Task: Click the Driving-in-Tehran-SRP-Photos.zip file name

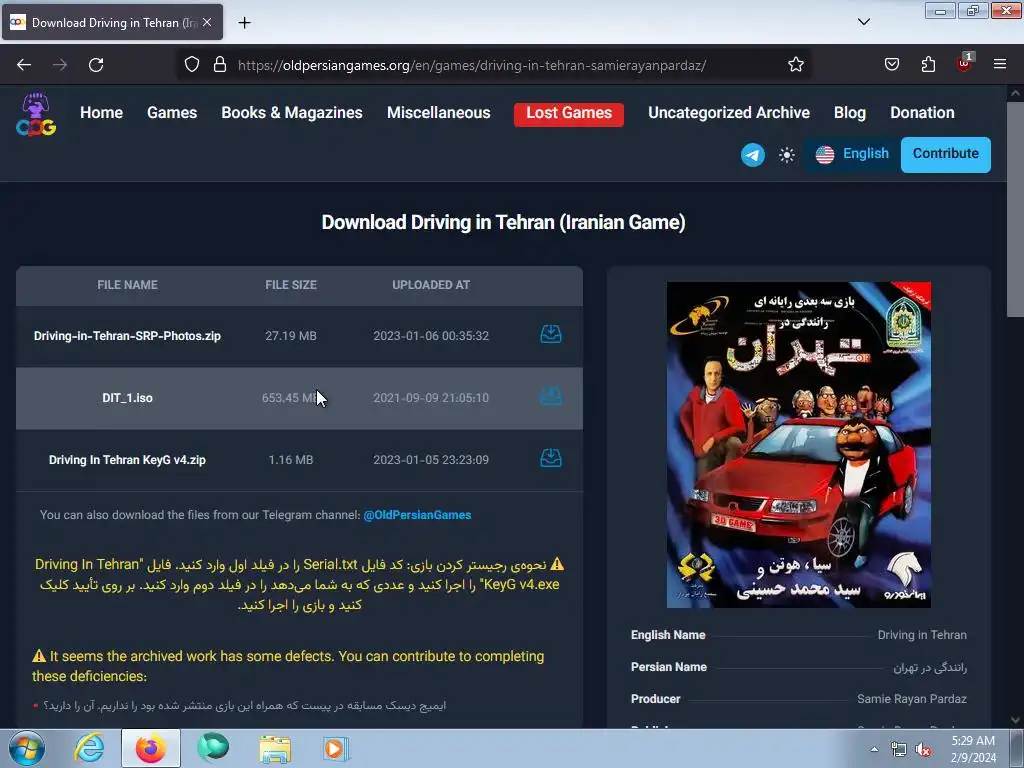Action: point(127,336)
